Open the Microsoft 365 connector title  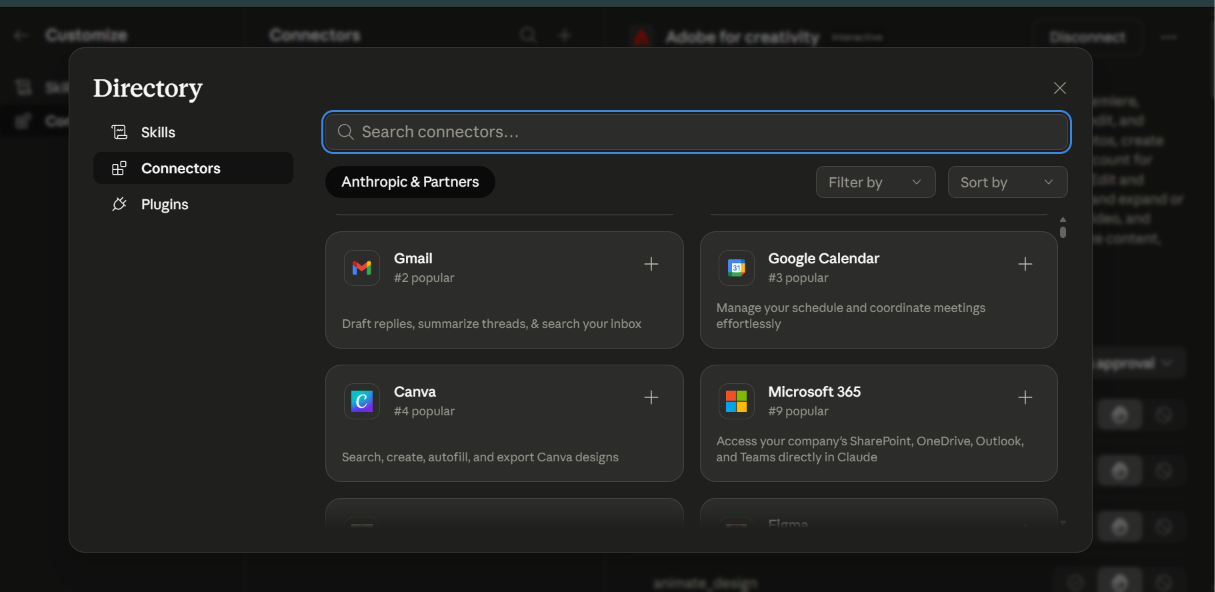click(814, 392)
